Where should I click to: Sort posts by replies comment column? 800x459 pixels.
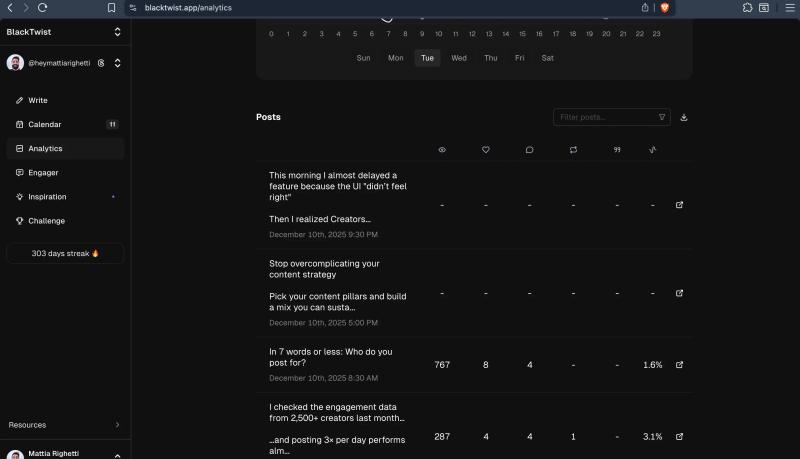[x=530, y=150]
